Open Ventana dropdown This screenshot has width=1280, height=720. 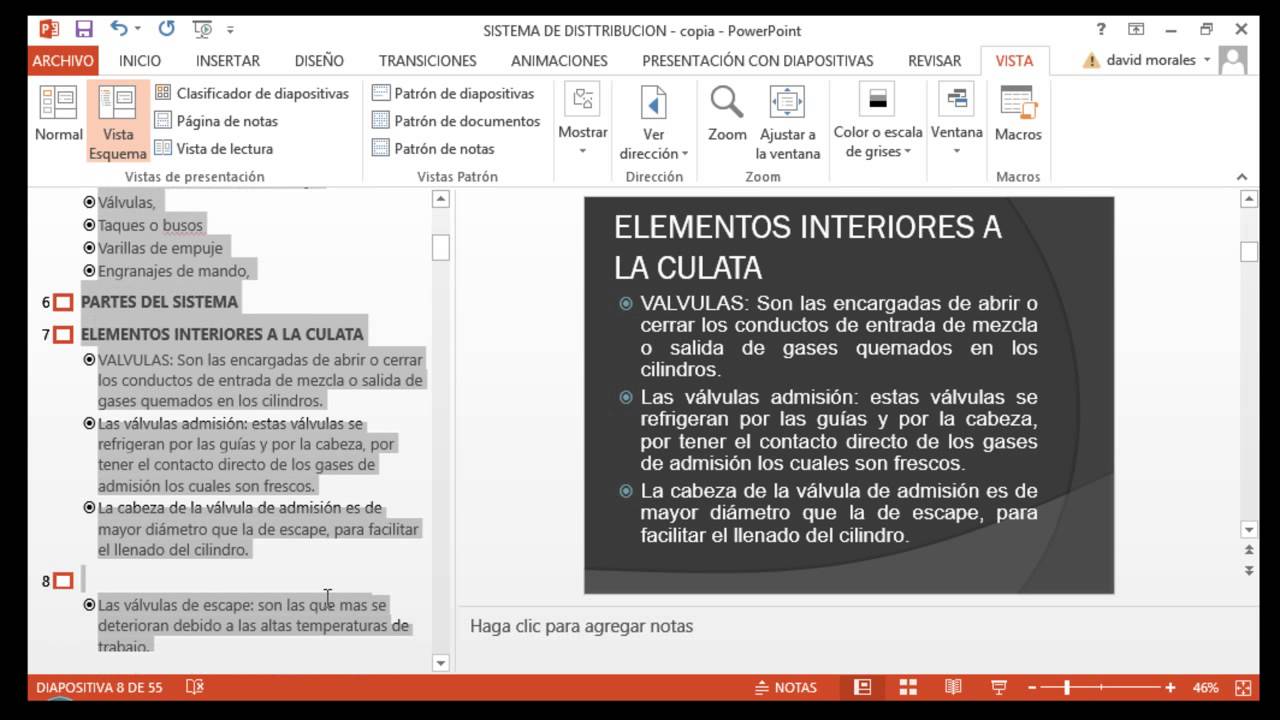956,120
